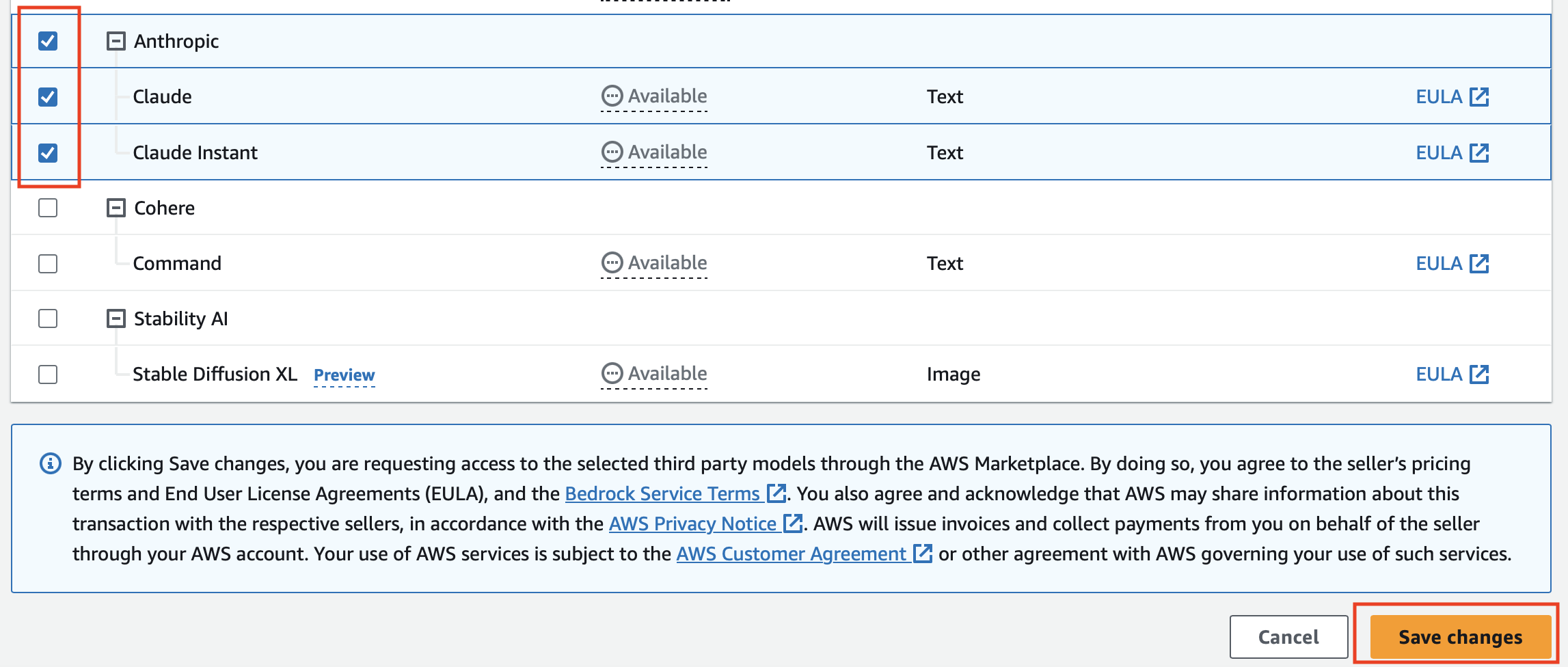Select the Stable Diffusion XL model name
The width and height of the screenshot is (1568, 667).
tap(215, 375)
